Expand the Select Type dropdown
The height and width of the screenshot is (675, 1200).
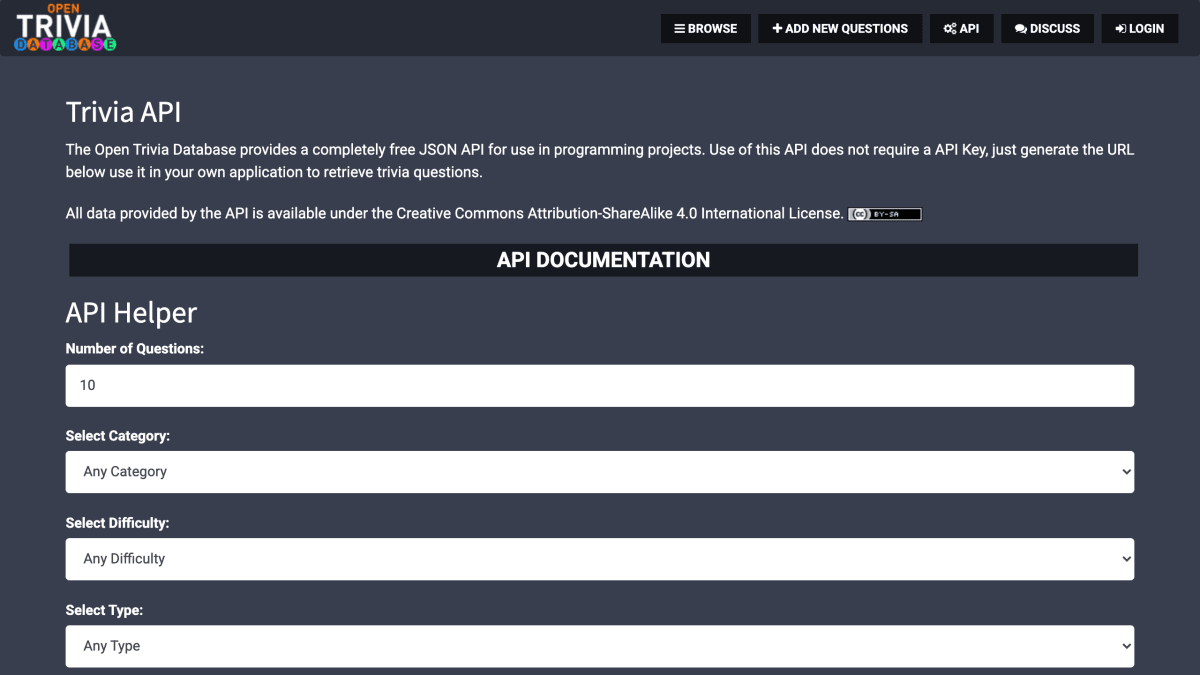coord(600,646)
